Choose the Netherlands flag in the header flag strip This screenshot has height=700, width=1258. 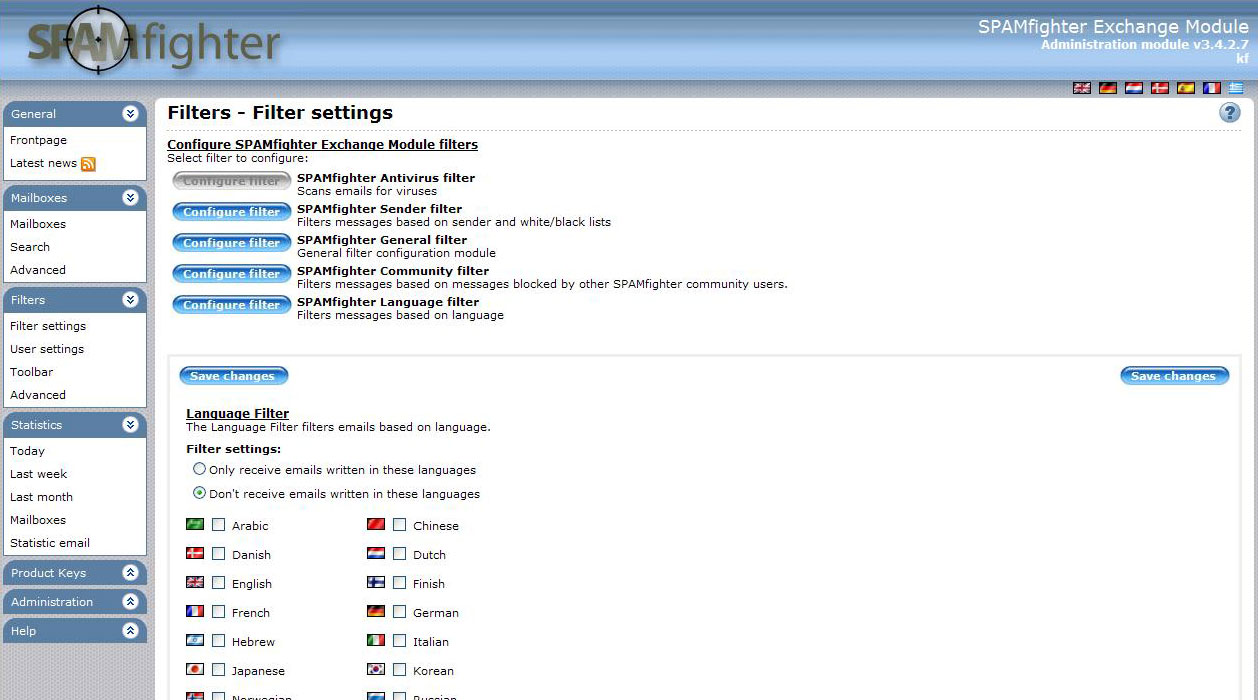(x=1134, y=88)
